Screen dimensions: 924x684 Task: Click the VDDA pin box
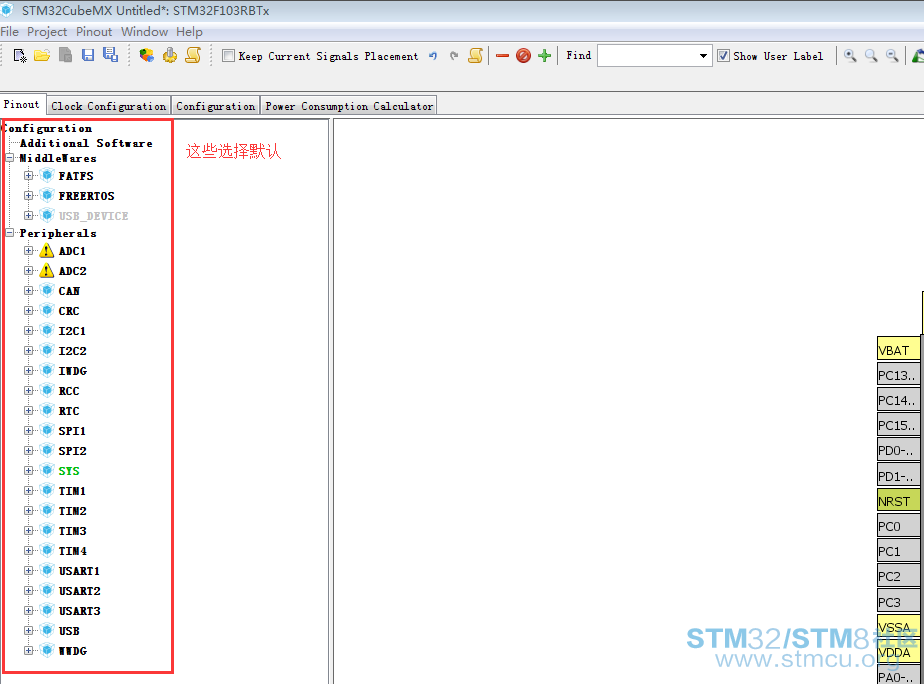click(898, 652)
